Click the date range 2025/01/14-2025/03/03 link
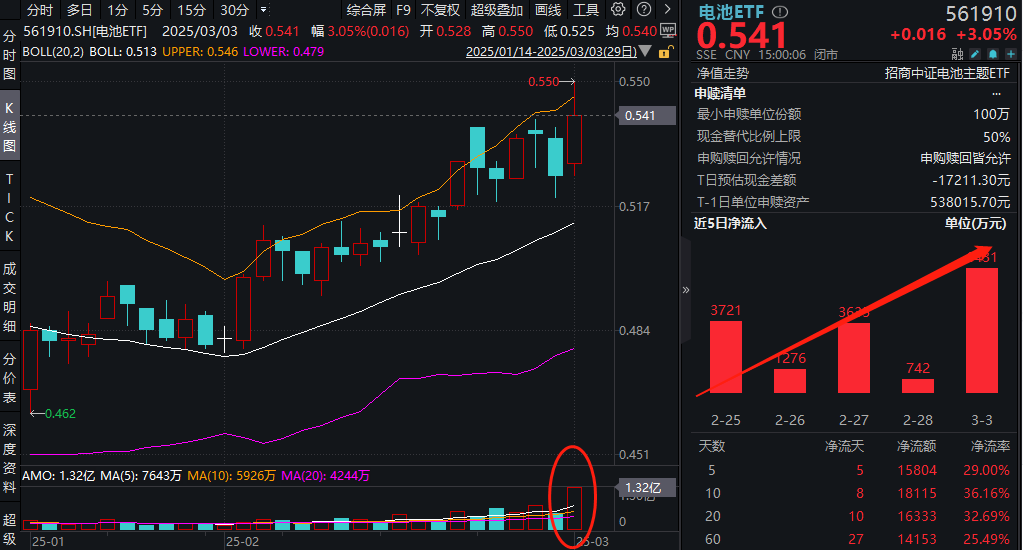This screenshot has width=1023, height=550. coord(551,52)
